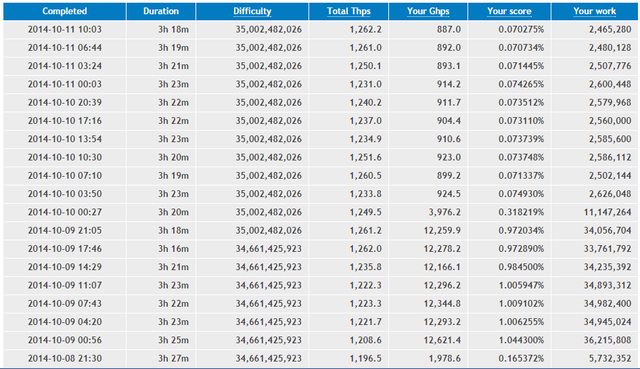Screen dimensions: 640x369
Task: Select the Duration column header
Action: [161, 11]
